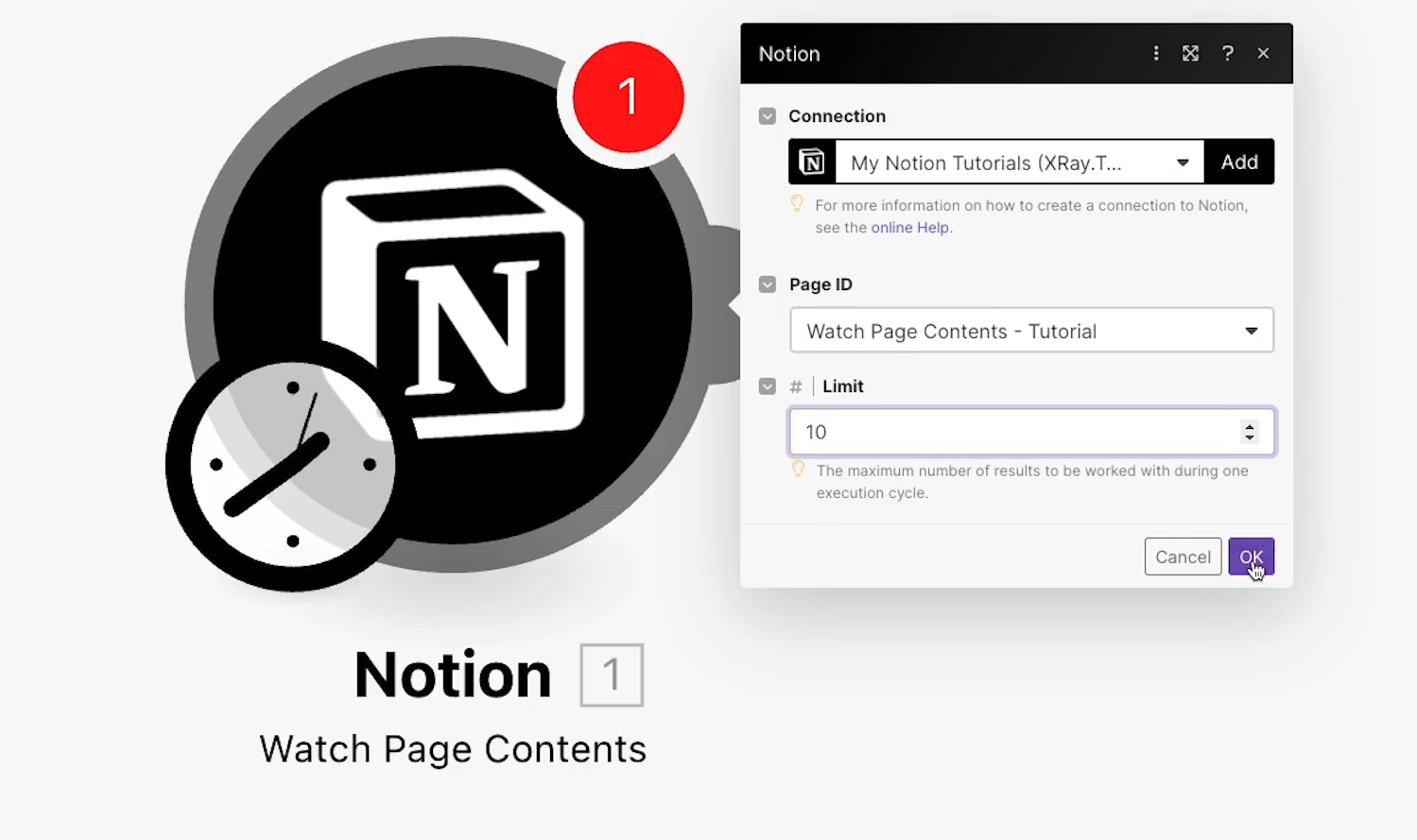Open the online Help link
Screen dimensions: 1417x840
[910, 228]
